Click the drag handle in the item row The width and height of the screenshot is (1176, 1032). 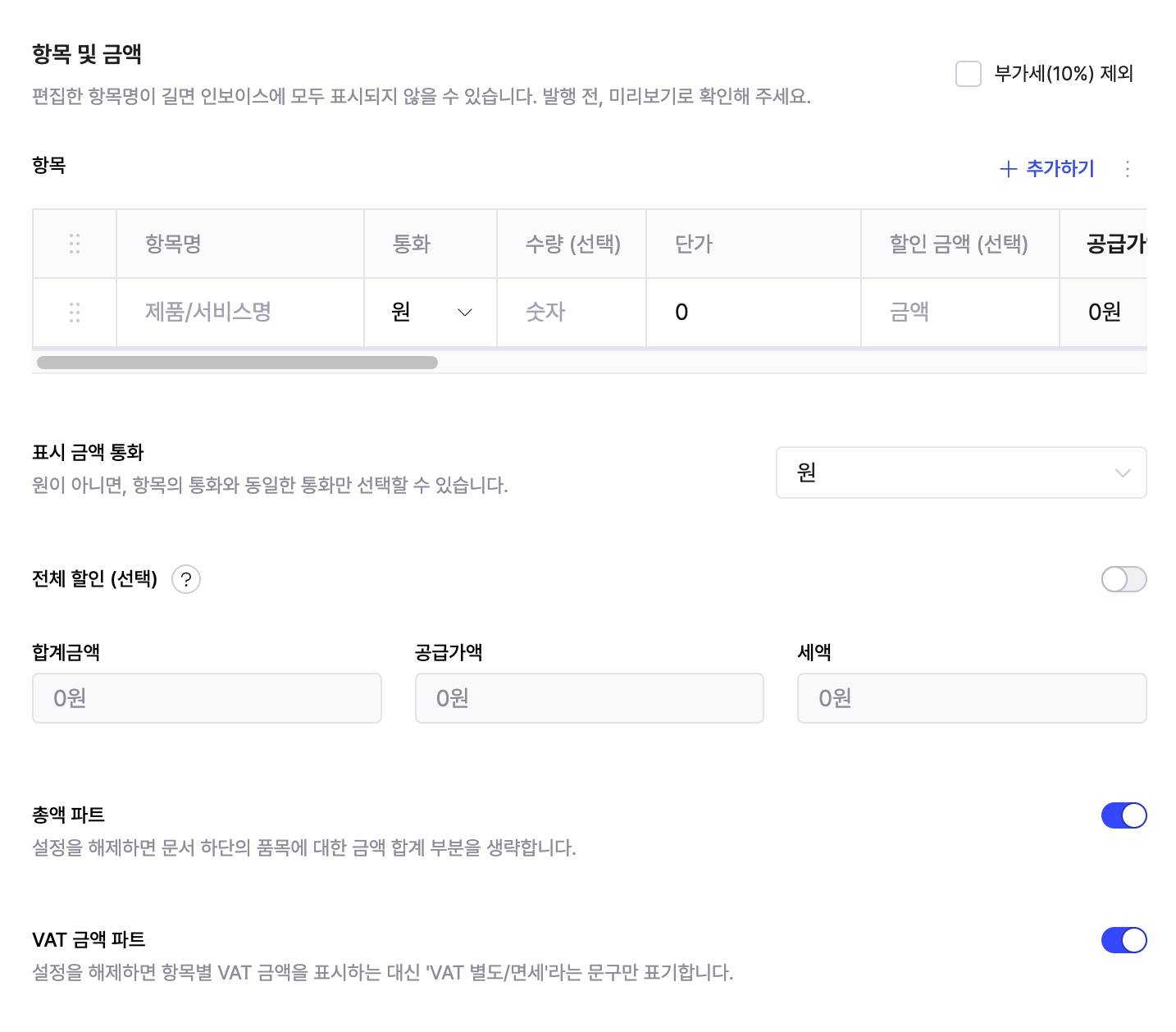pyautogui.click(x=75, y=313)
